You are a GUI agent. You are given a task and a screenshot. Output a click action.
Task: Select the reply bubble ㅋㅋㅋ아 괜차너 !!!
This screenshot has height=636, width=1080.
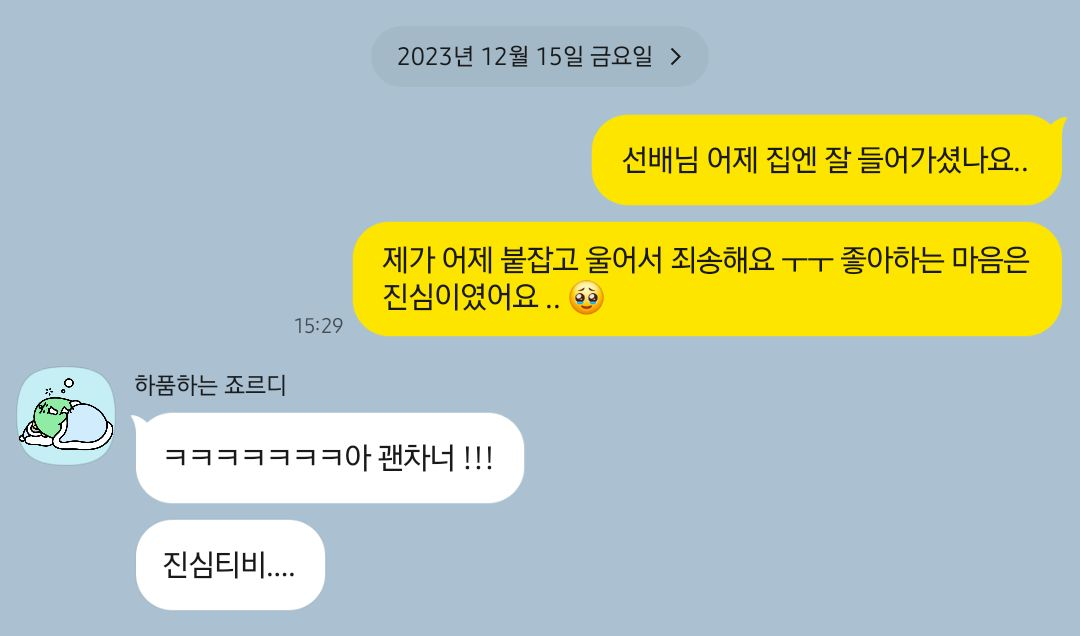click(330, 458)
